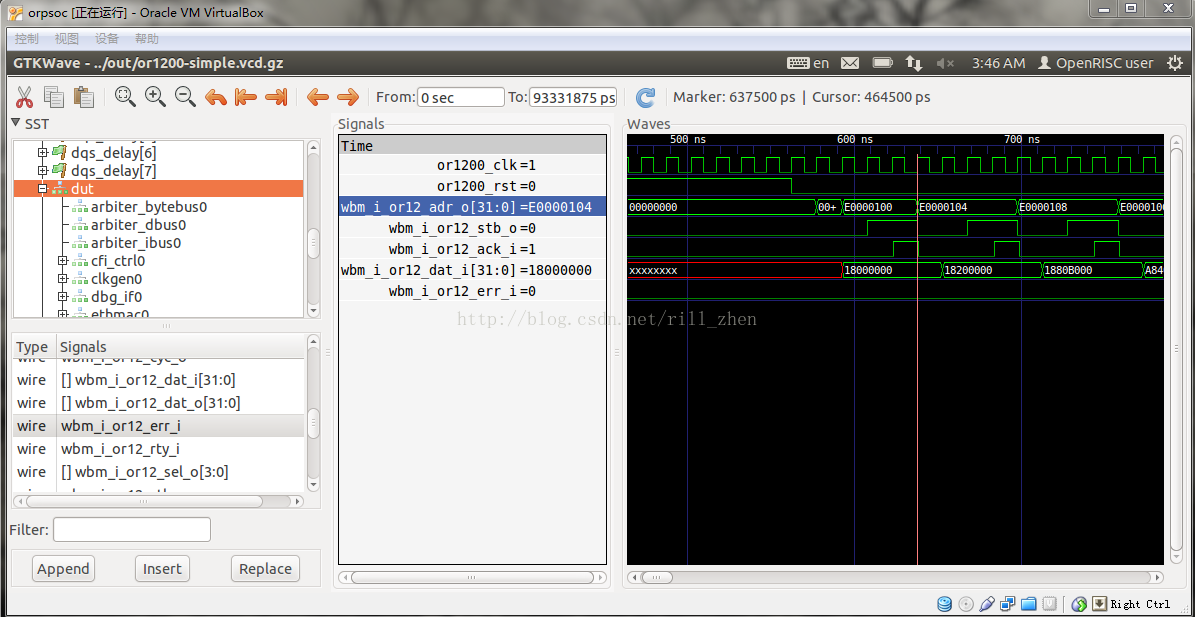Click the VirtualBox network status icon
This screenshot has height=617, width=1195.
point(1008,604)
